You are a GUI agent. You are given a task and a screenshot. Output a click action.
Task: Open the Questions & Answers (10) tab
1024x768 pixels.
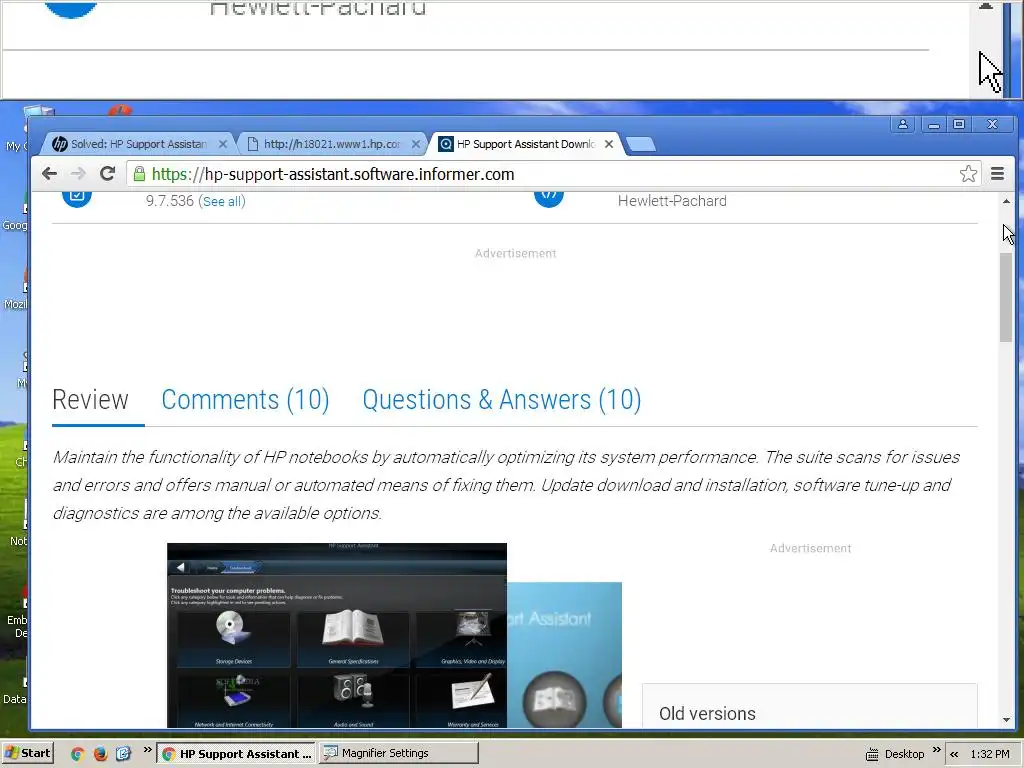(502, 400)
